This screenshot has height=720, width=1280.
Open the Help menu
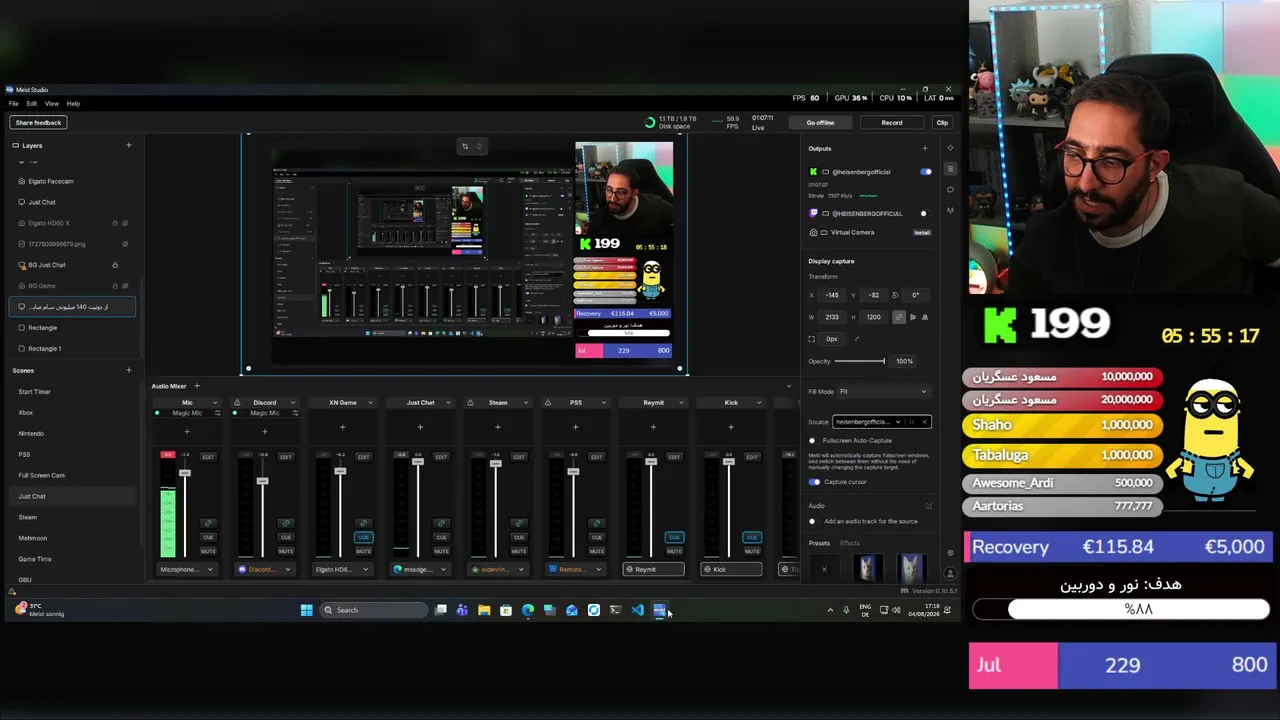pyautogui.click(x=73, y=104)
